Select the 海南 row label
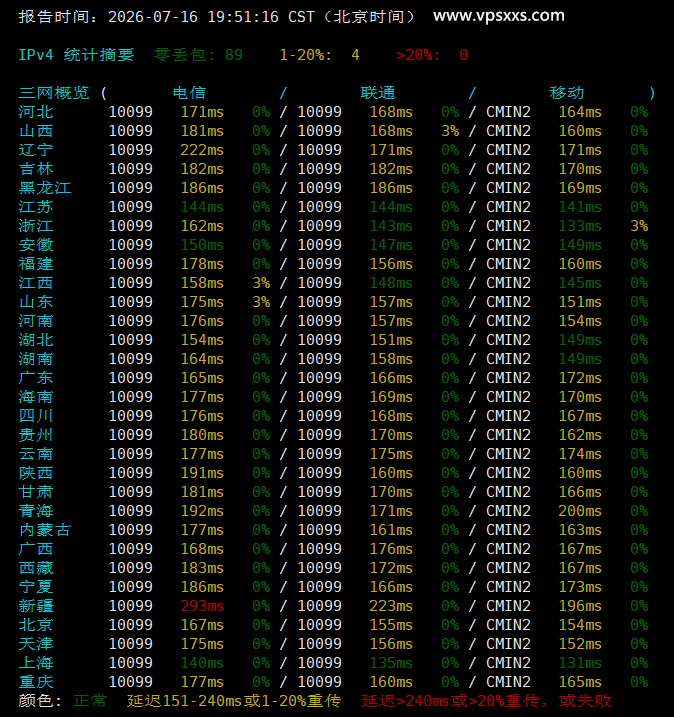 click(x=36, y=397)
